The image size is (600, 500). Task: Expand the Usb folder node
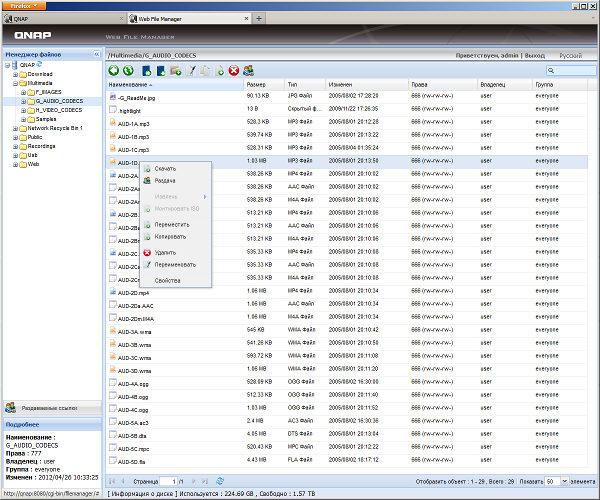(15, 155)
